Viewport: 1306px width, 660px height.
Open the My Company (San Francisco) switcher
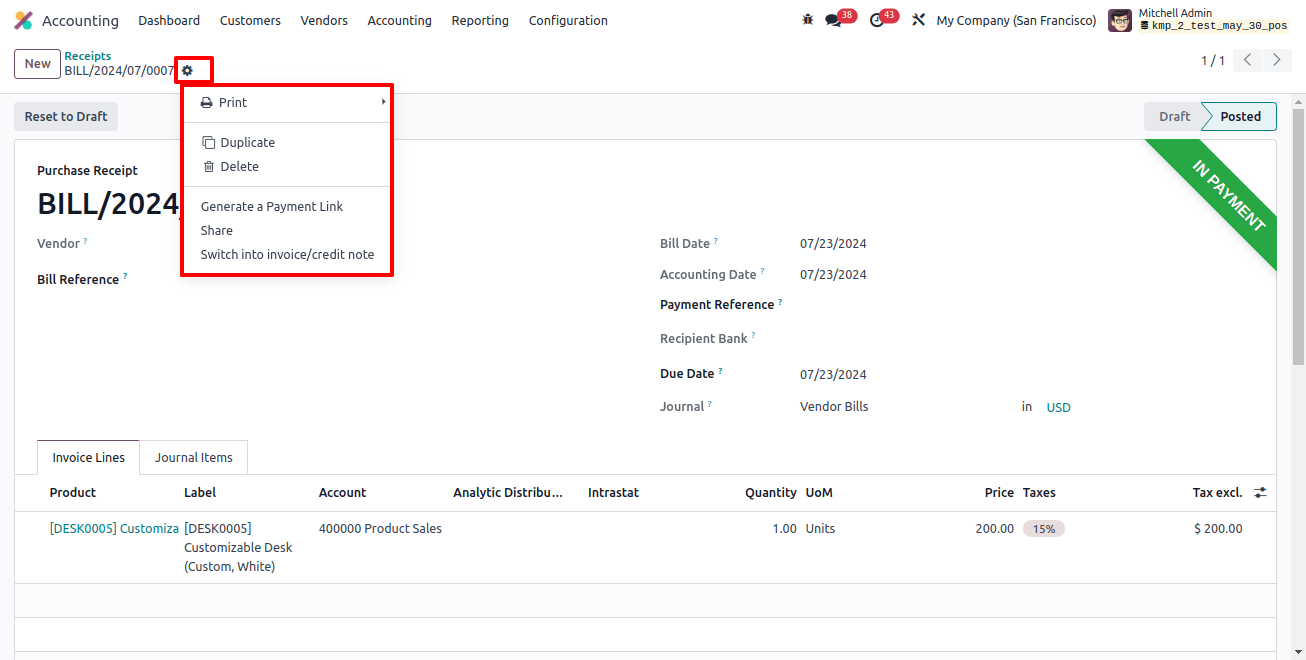point(1016,20)
